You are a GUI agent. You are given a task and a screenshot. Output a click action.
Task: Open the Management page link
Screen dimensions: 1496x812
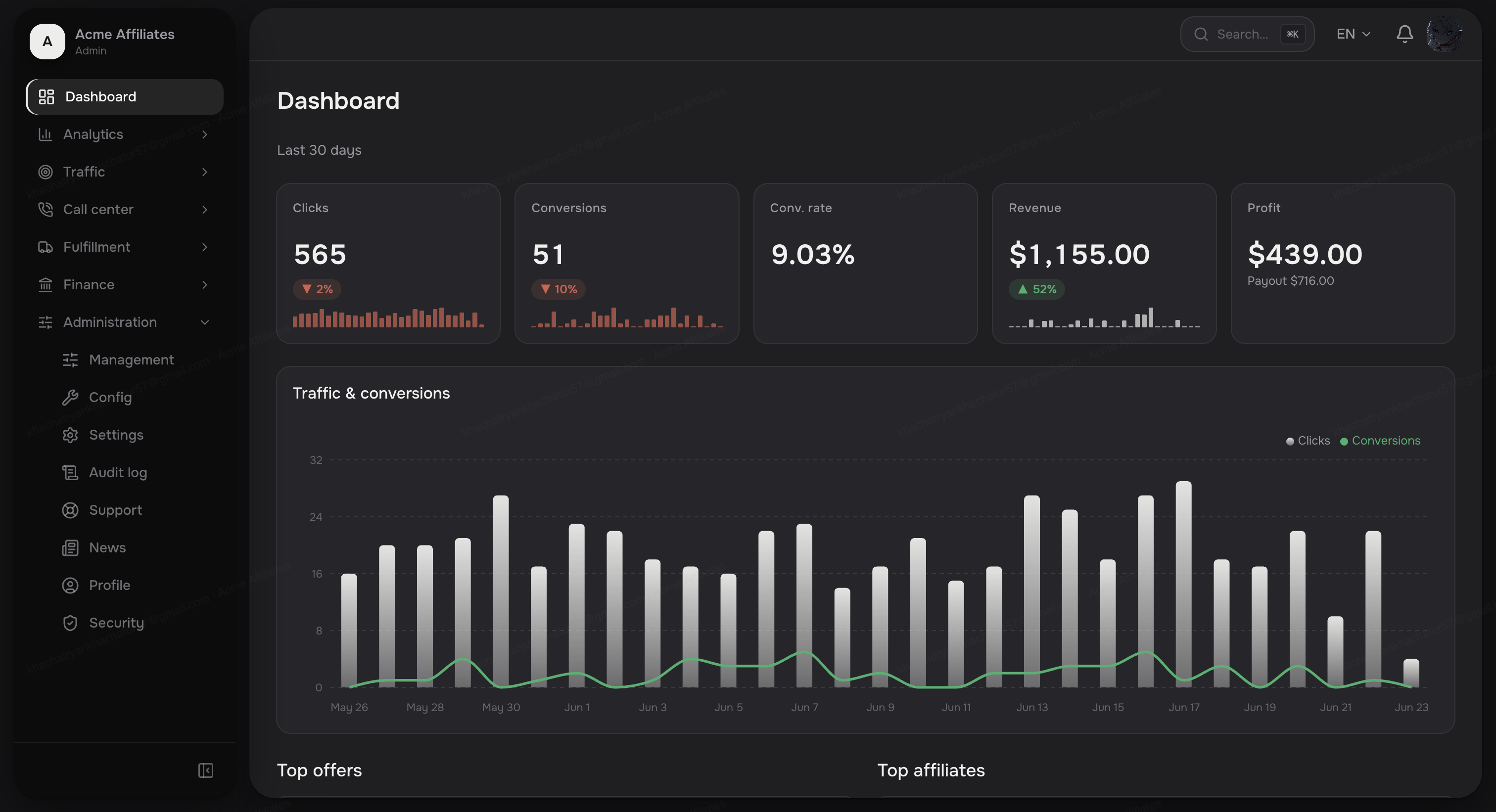pos(131,360)
